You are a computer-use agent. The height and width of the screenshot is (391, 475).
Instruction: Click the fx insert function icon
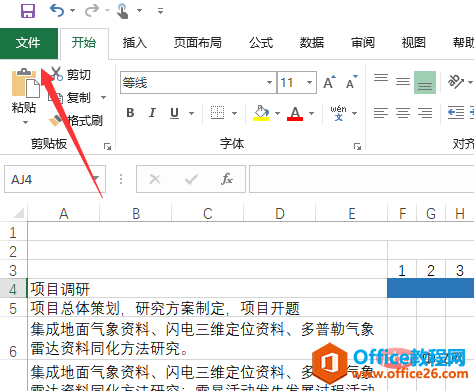(227, 179)
